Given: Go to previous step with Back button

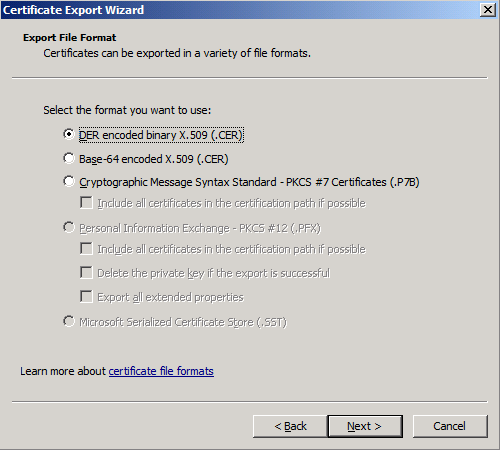Looking at the screenshot, I should tap(290, 426).
